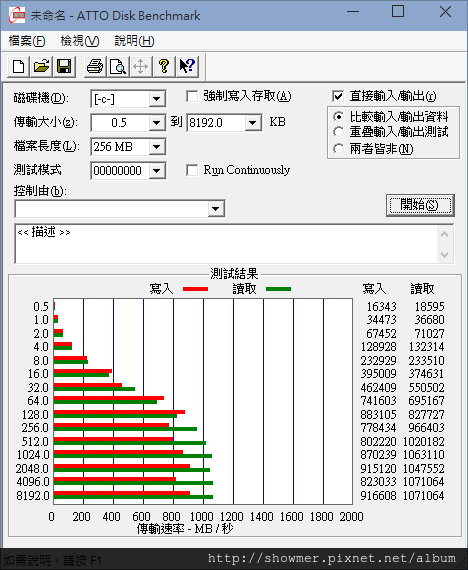Close the ATTO Disk Benchmark window

[445, 11]
